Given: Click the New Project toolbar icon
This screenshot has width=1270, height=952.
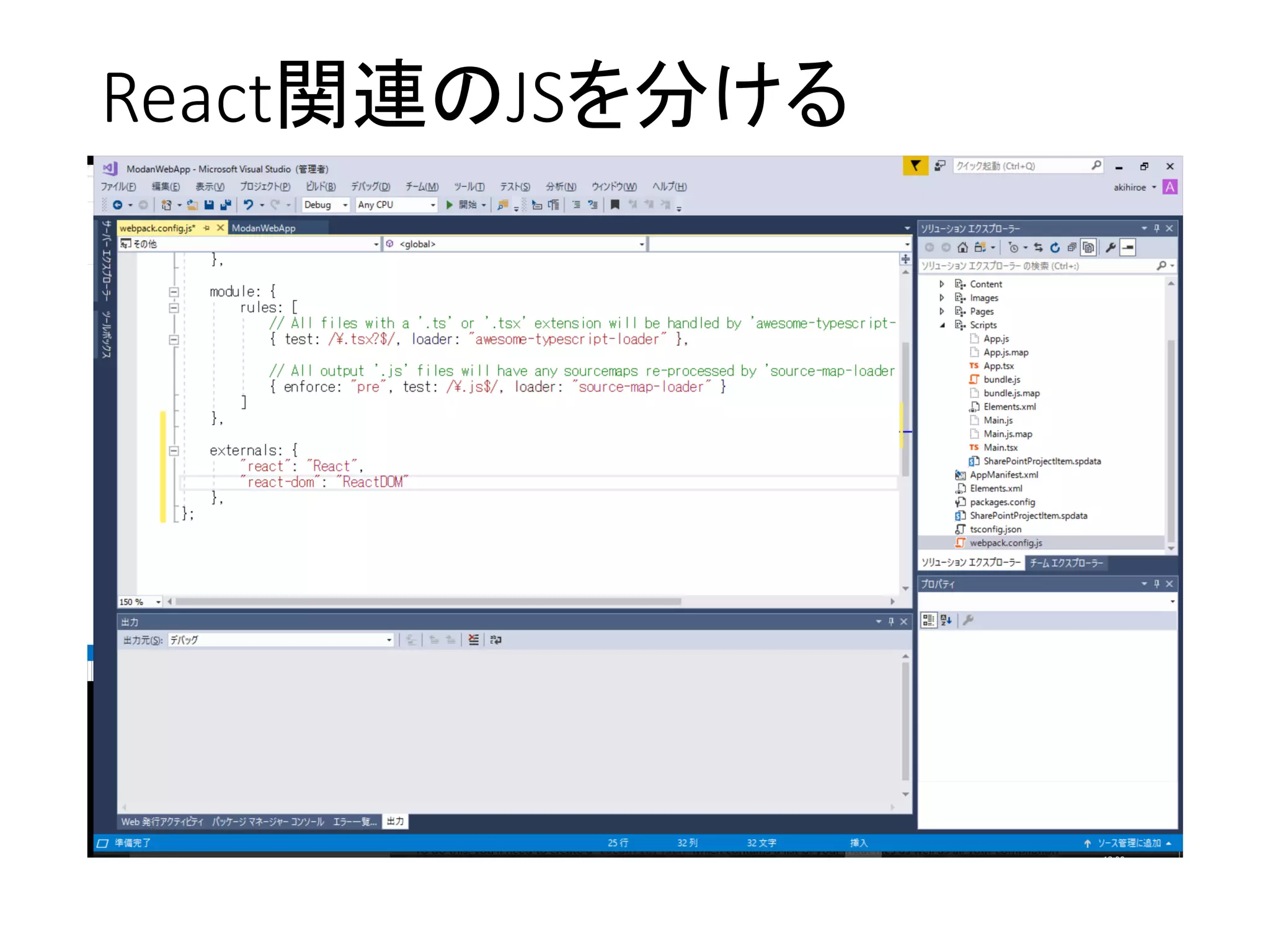Looking at the screenshot, I should (x=166, y=205).
